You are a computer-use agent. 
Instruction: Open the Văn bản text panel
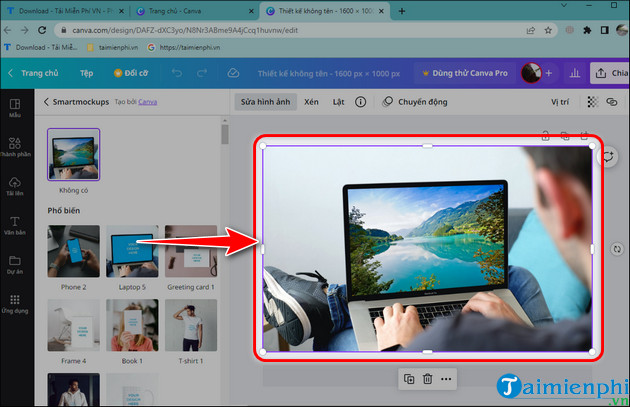pos(15,225)
